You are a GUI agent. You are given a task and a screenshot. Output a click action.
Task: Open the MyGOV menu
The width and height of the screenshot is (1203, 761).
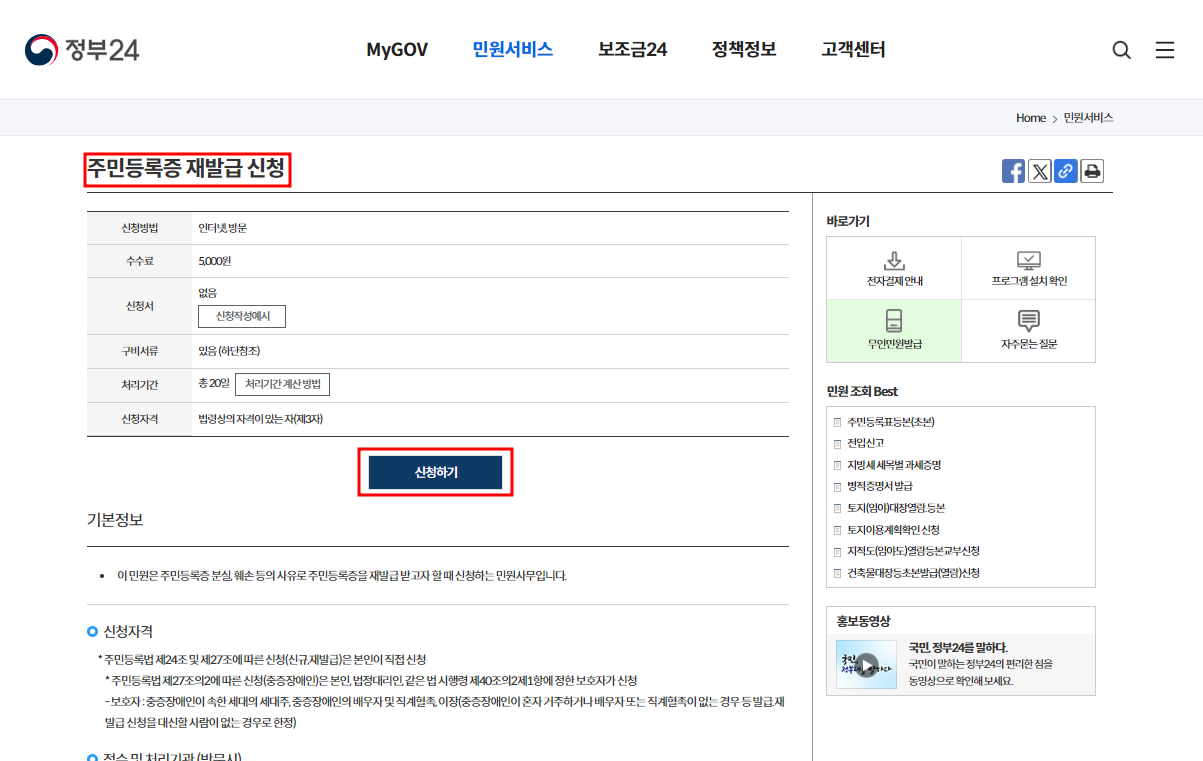pos(397,49)
